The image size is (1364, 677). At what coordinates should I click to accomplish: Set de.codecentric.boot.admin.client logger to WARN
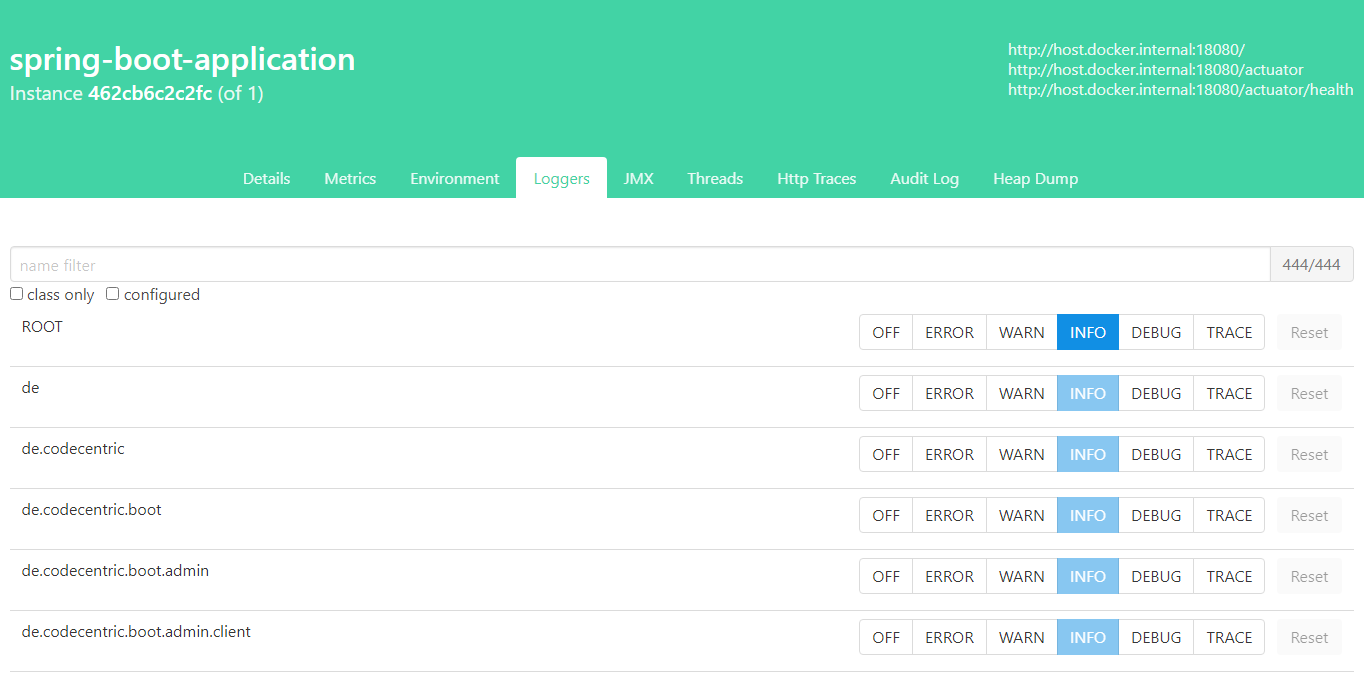point(1022,637)
